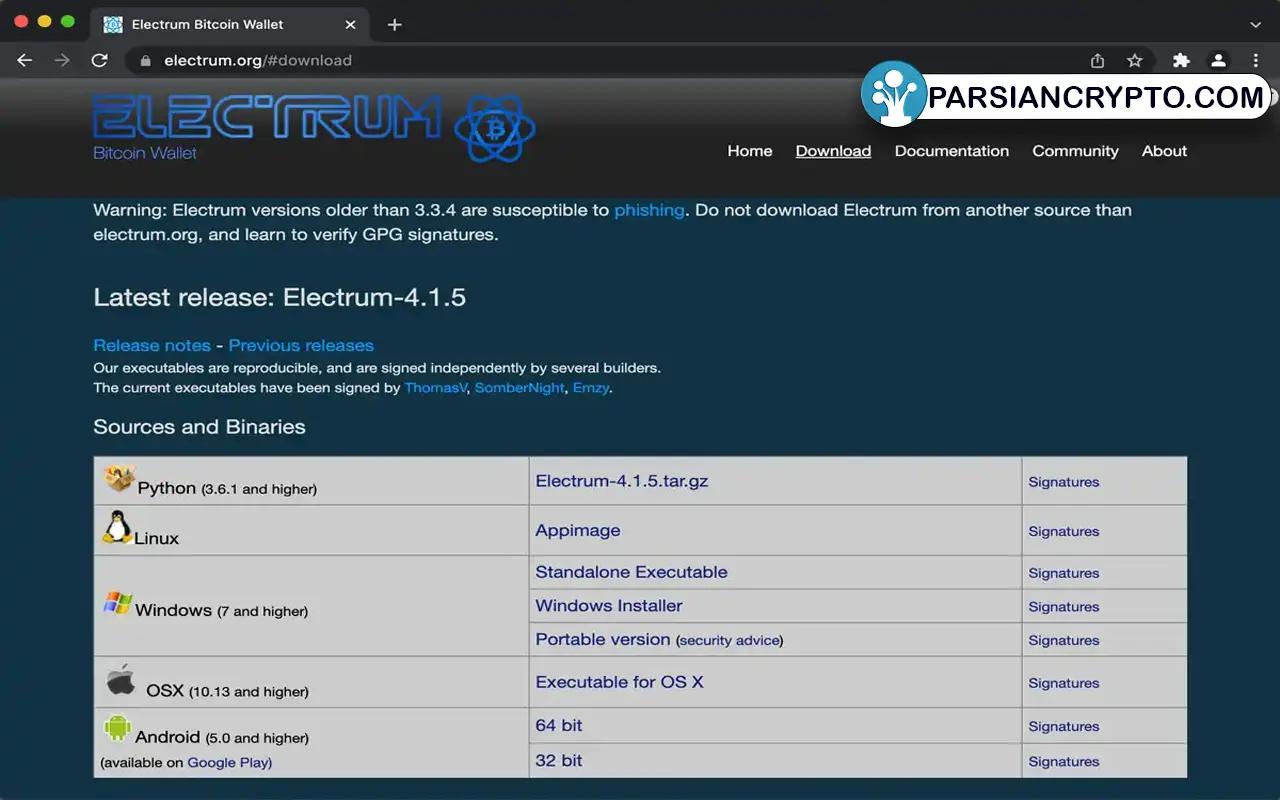The image size is (1280, 800).
Task: Open Signatures for Executable for OS X
Action: (1064, 683)
